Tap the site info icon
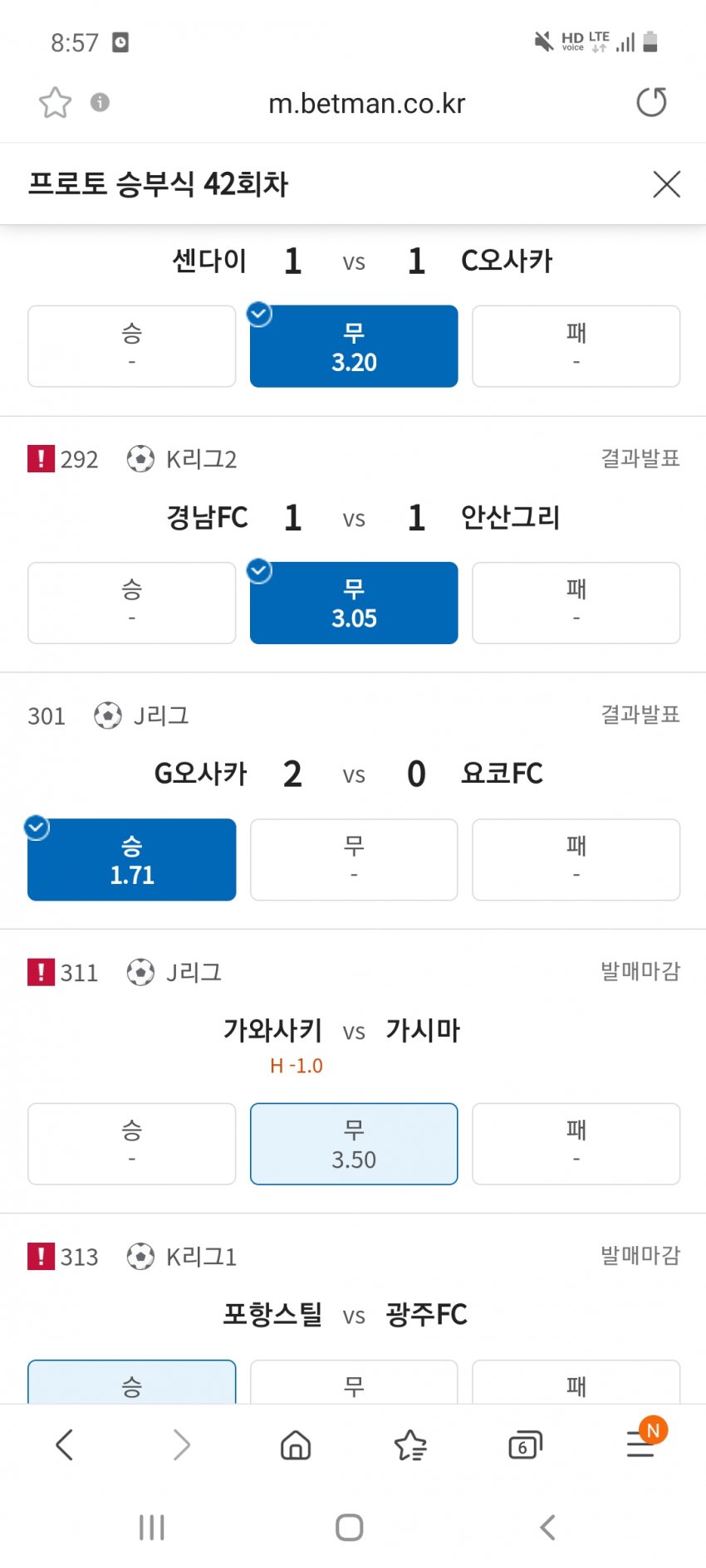This screenshot has height=1568, width=706. (x=101, y=102)
